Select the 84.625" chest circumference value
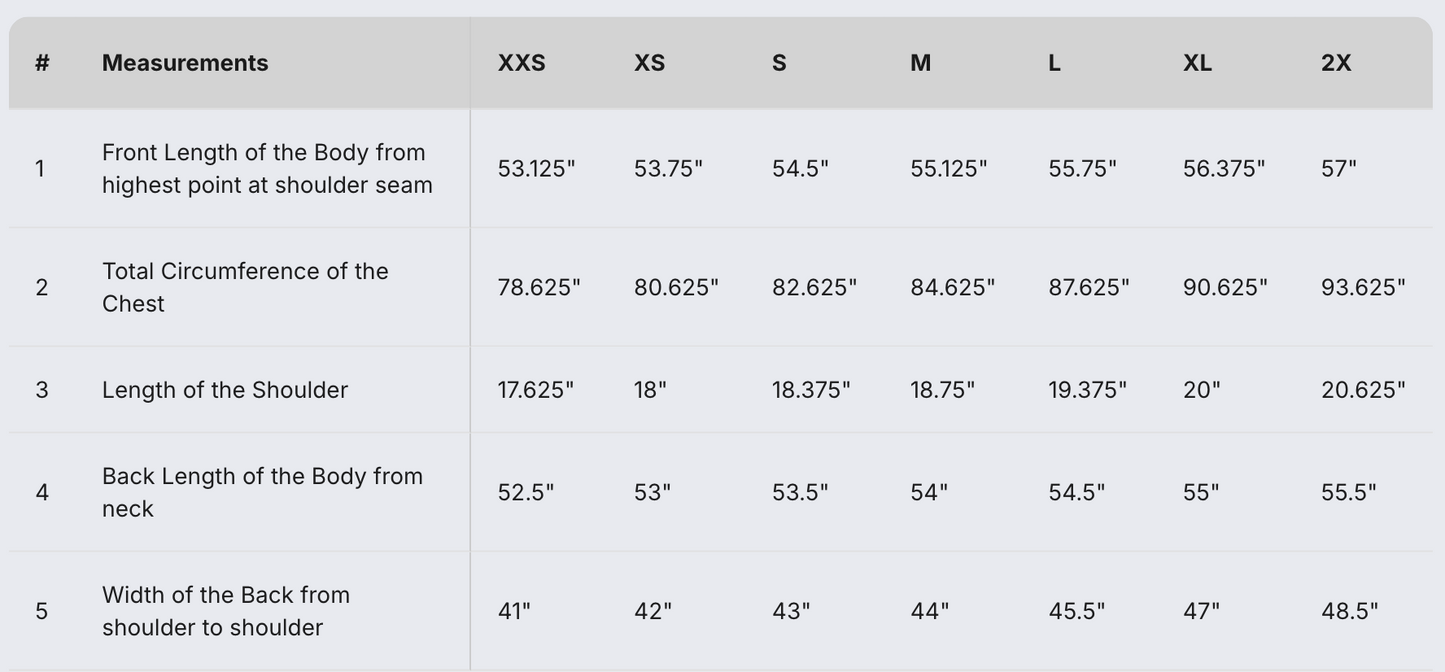Image resolution: width=1445 pixels, height=672 pixels. click(x=952, y=287)
